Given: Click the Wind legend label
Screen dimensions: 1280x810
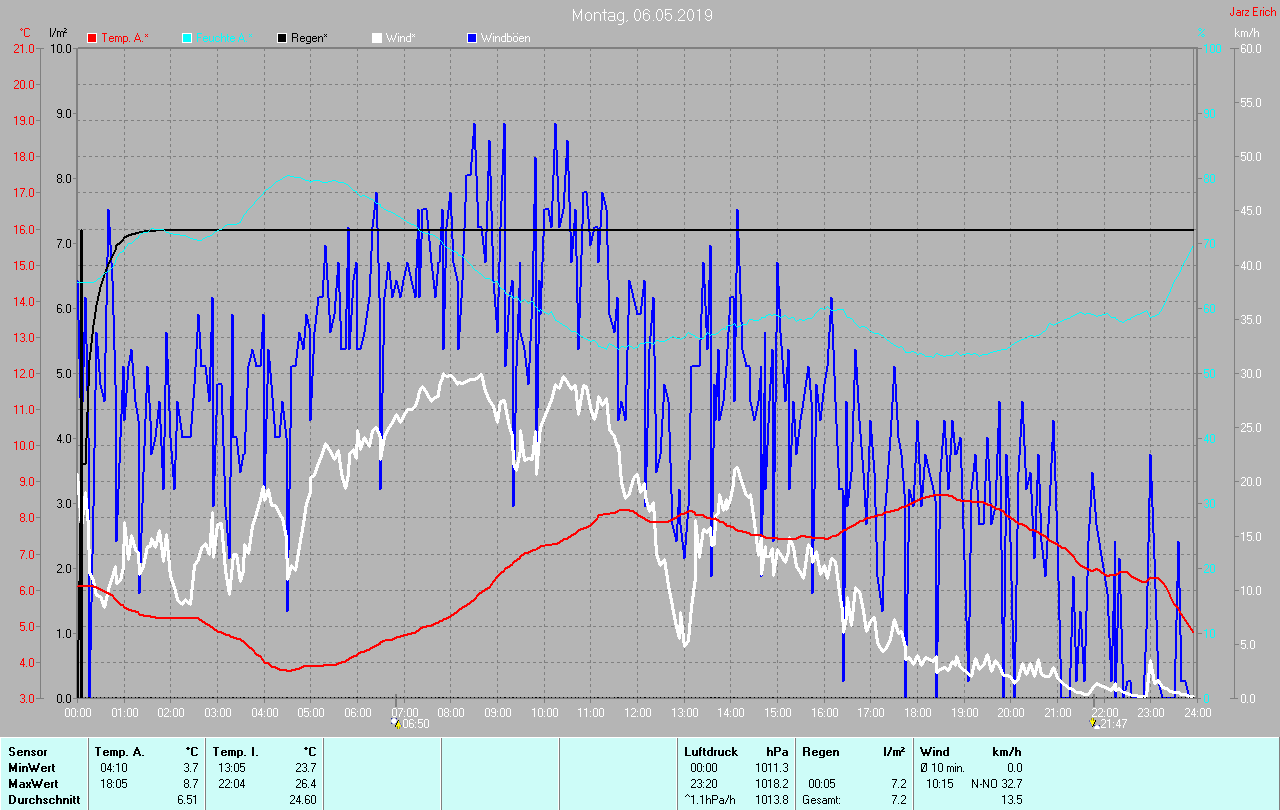Looking at the screenshot, I should [x=399, y=38].
